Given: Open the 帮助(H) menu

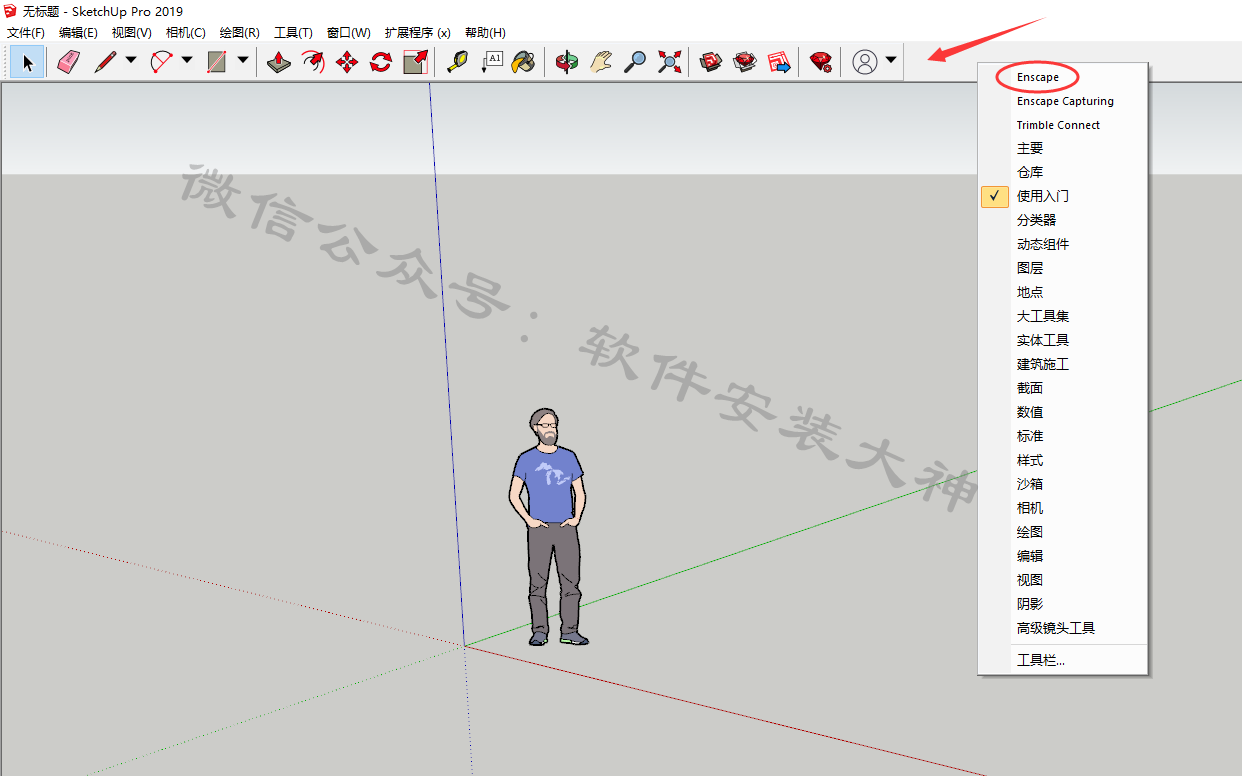Looking at the screenshot, I should (x=485, y=32).
